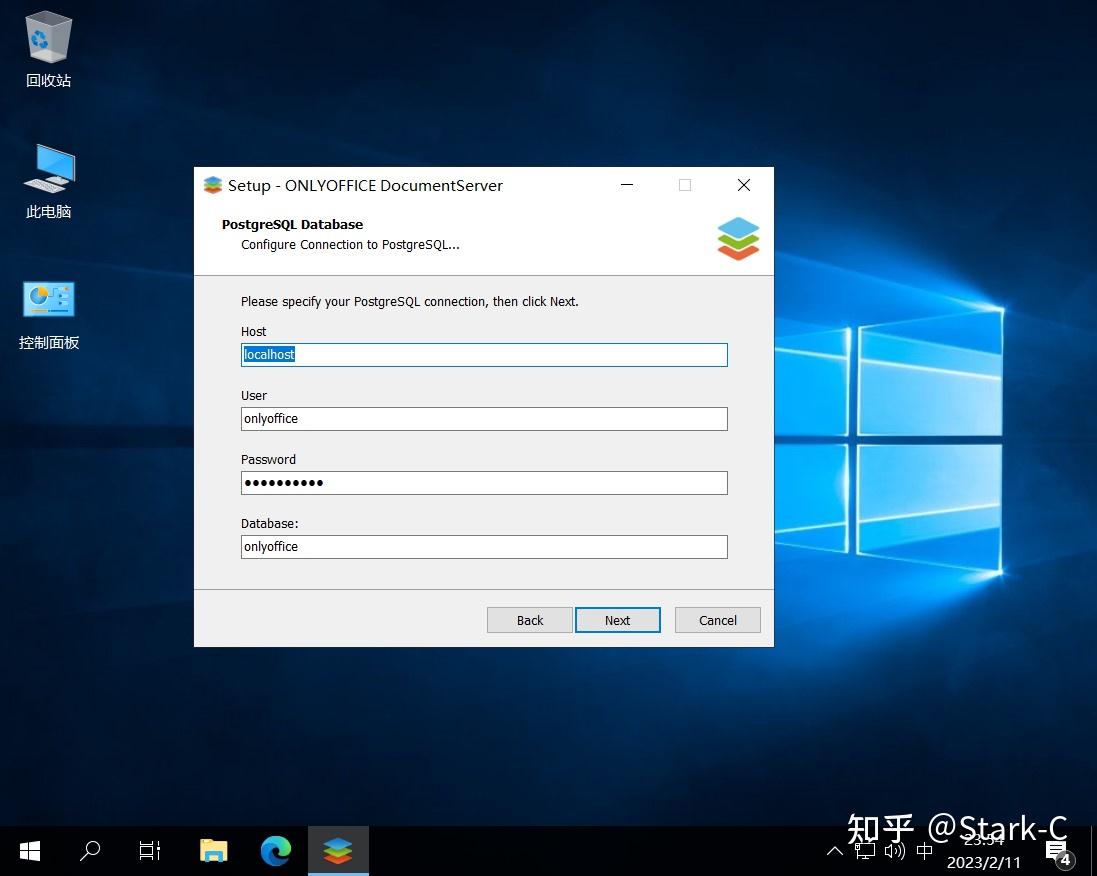Click the Cancel button to abort setup
Image resolution: width=1097 pixels, height=876 pixels.
point(717,620)
